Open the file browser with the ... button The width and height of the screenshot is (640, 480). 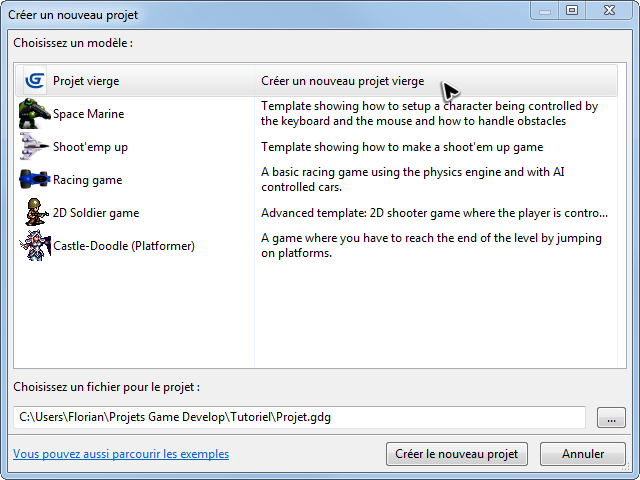point(611,418)
